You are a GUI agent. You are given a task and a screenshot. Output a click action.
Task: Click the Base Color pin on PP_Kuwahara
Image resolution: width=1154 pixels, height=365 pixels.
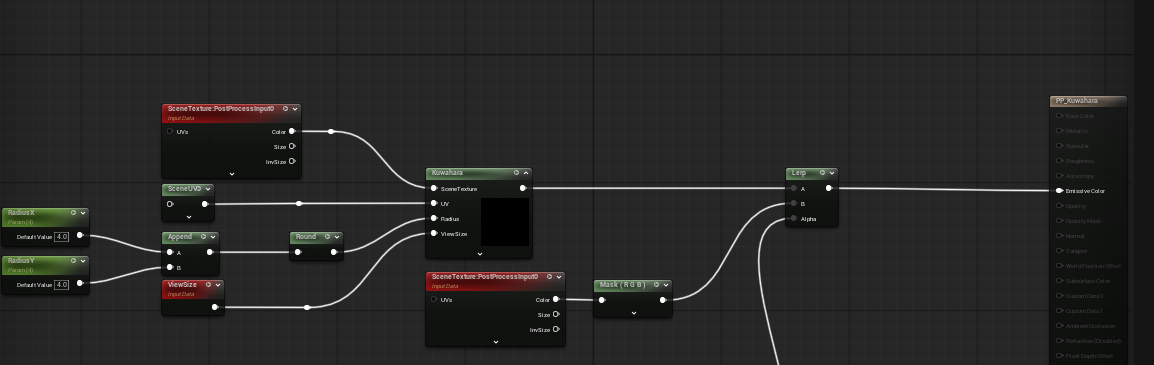(1059, 116)
